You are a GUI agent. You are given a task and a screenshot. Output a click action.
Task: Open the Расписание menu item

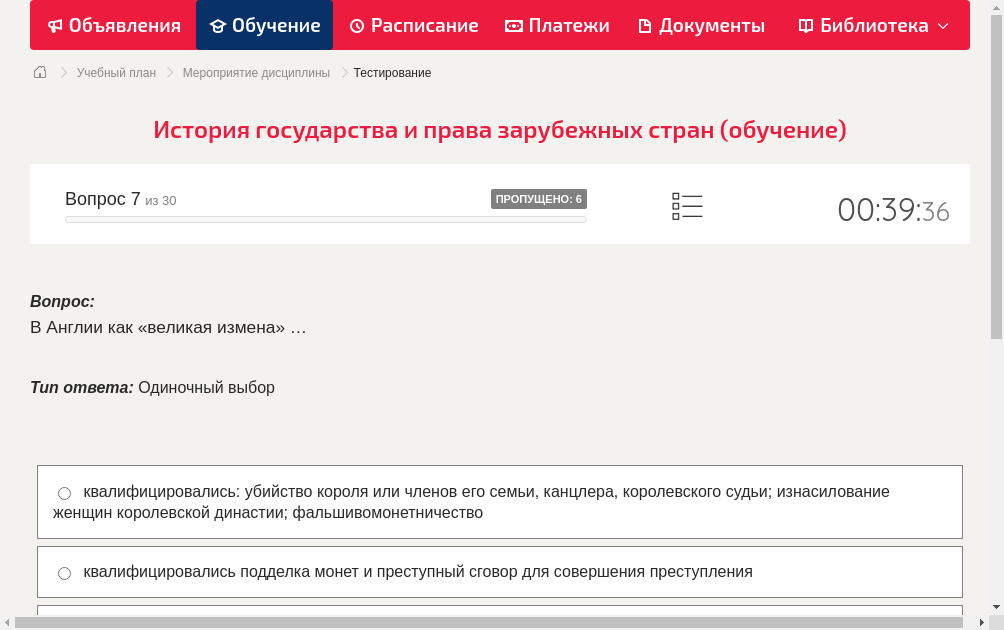click(413, 25)
